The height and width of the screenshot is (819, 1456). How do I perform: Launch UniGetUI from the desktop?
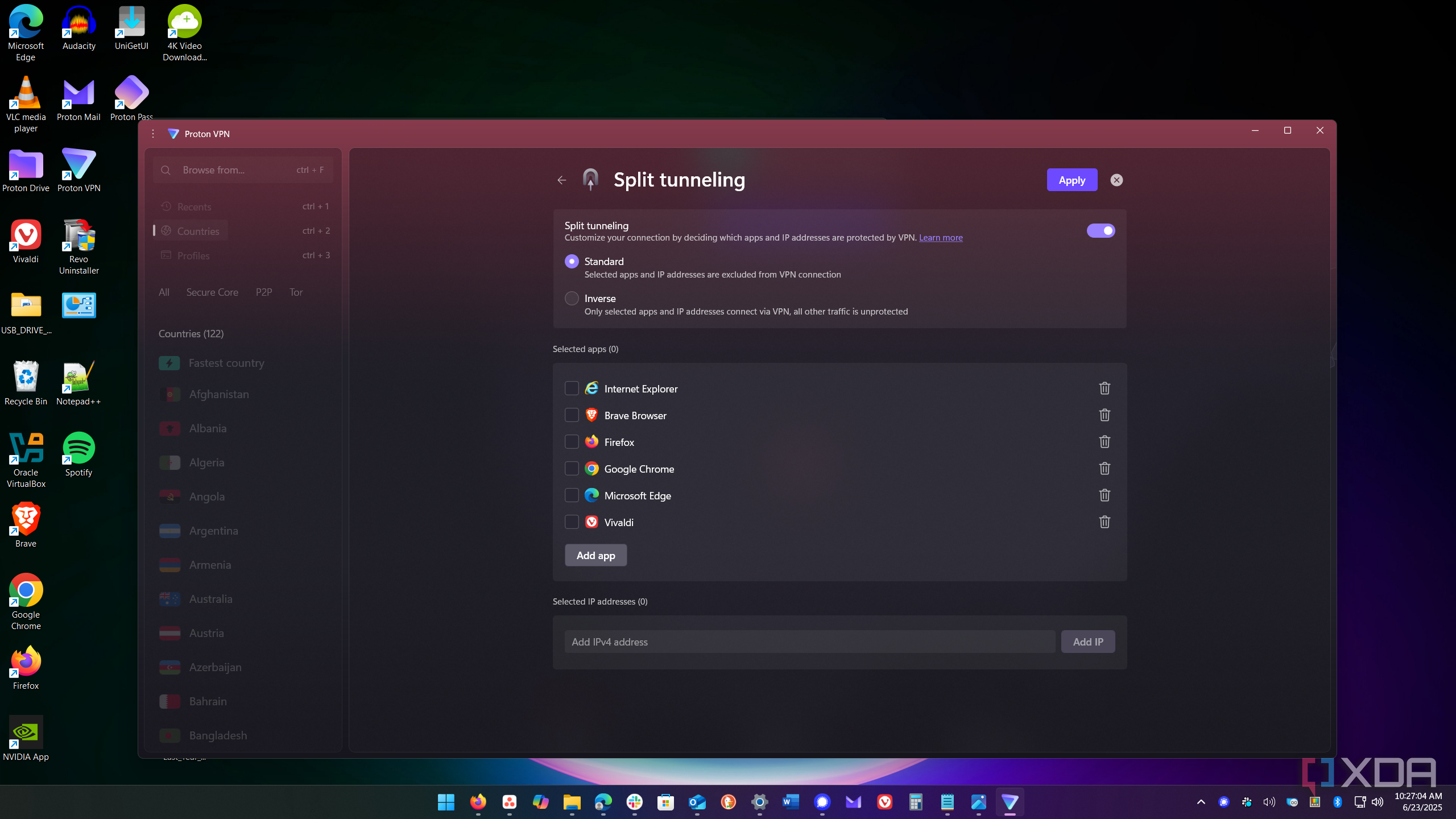tap(131, 28)
